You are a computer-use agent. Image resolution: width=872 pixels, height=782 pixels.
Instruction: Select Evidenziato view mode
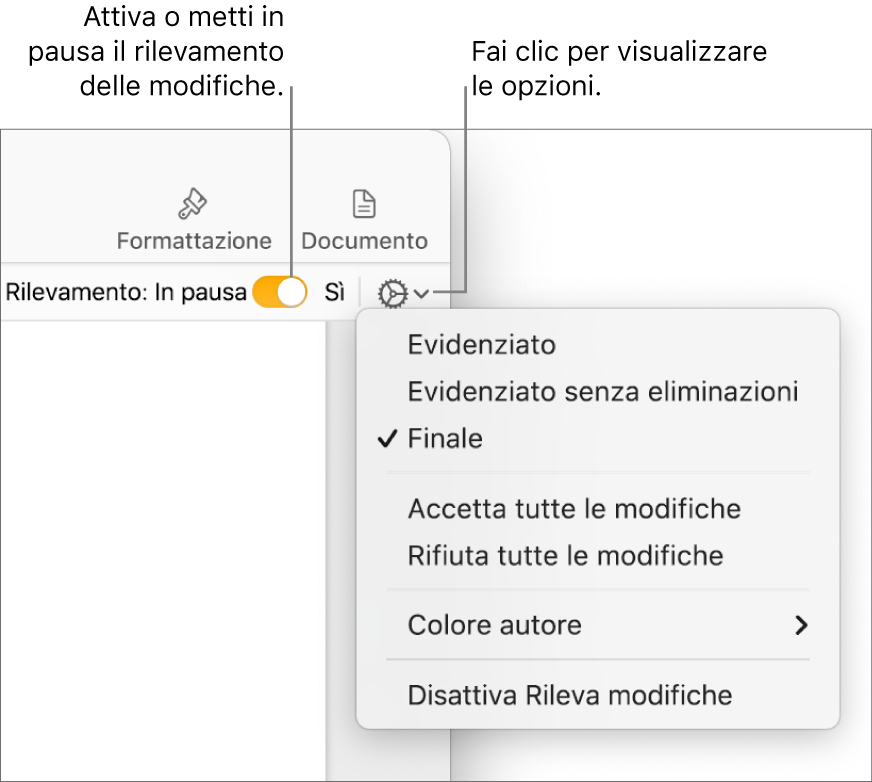(482, 345)
